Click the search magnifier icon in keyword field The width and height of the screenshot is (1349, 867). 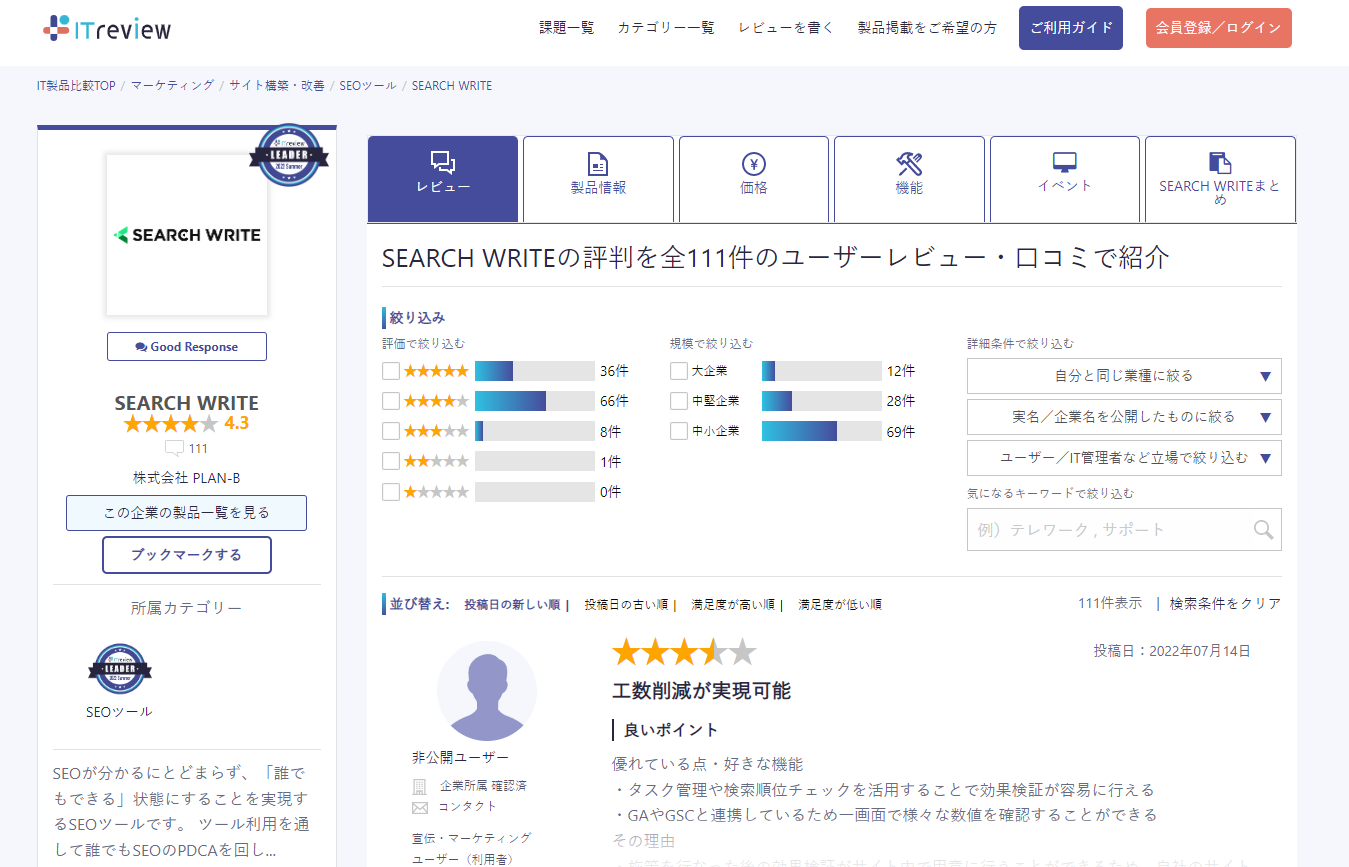1263,530
